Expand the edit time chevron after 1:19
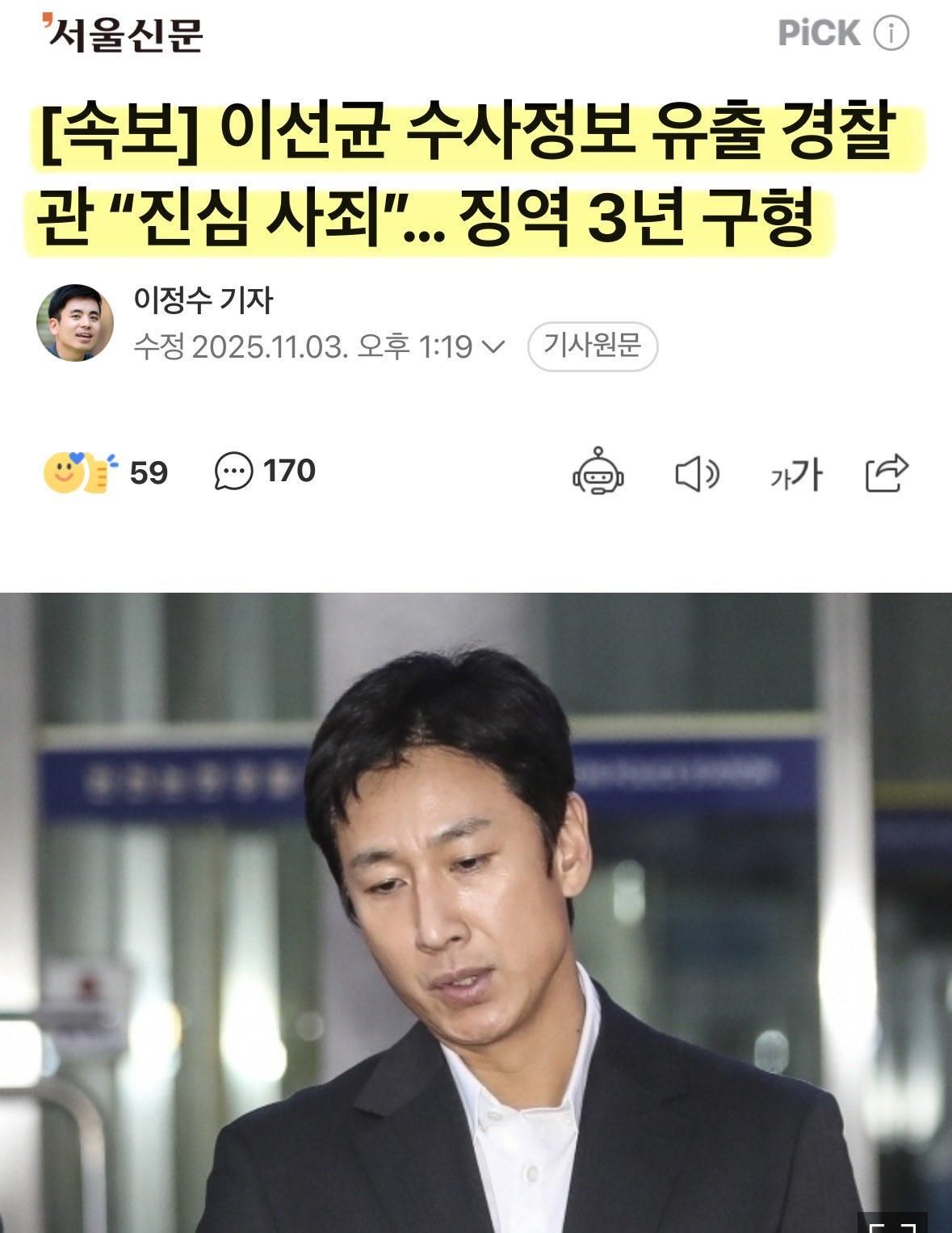The width and height of the screenshot is (952, 1233). pos(492,347)
